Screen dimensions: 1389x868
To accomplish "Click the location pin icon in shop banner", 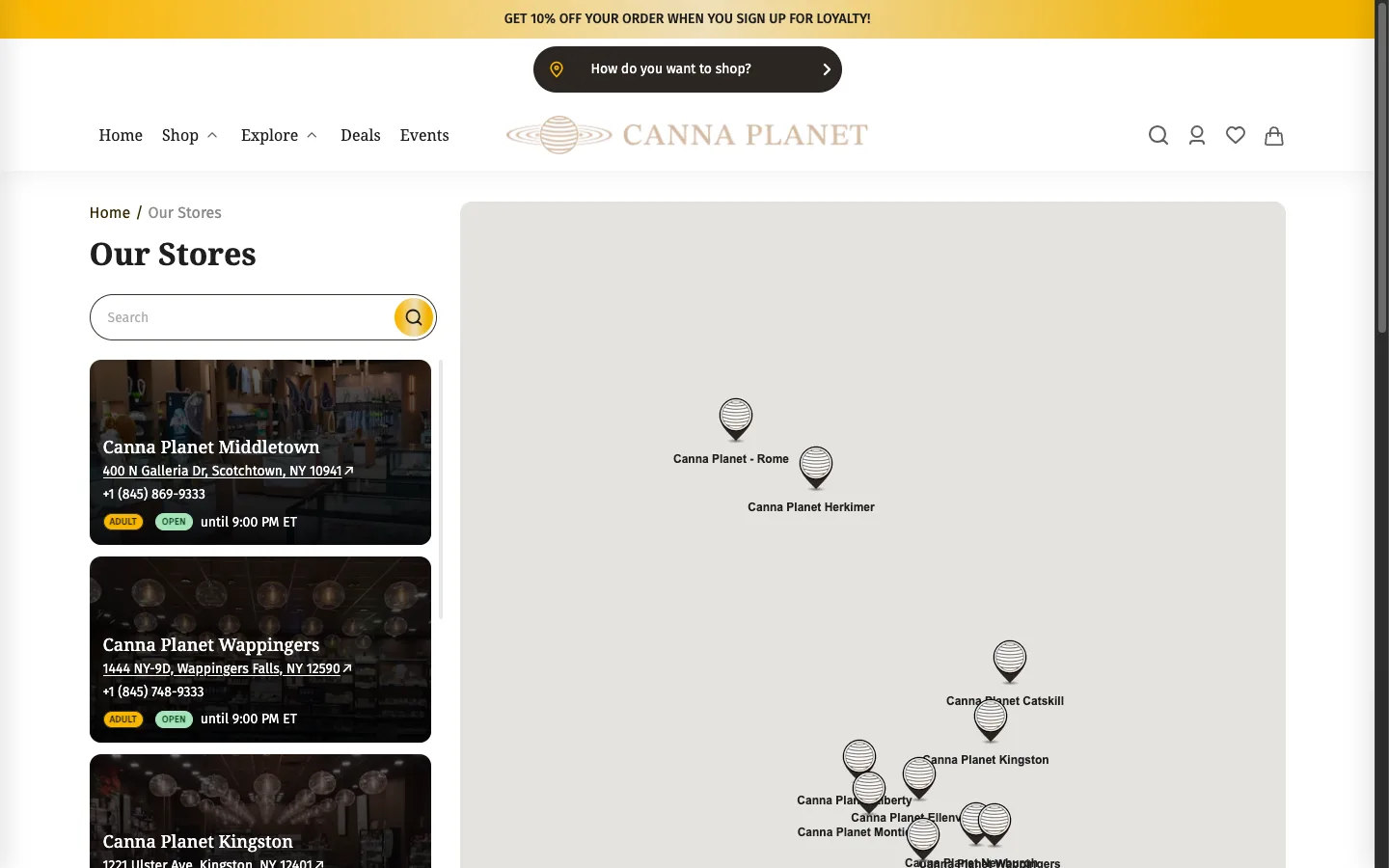I will tap(557, 69).
